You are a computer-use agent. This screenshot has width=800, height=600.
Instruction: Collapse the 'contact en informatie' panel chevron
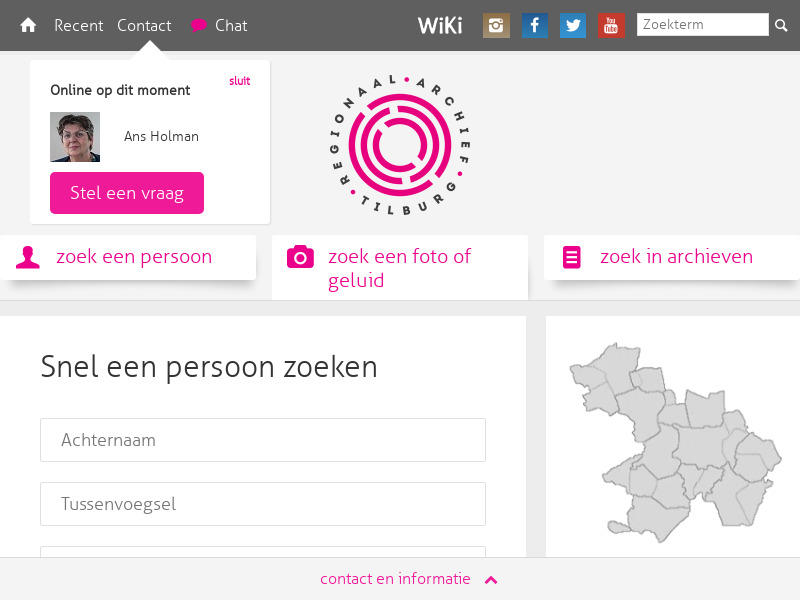click(489, 578)
